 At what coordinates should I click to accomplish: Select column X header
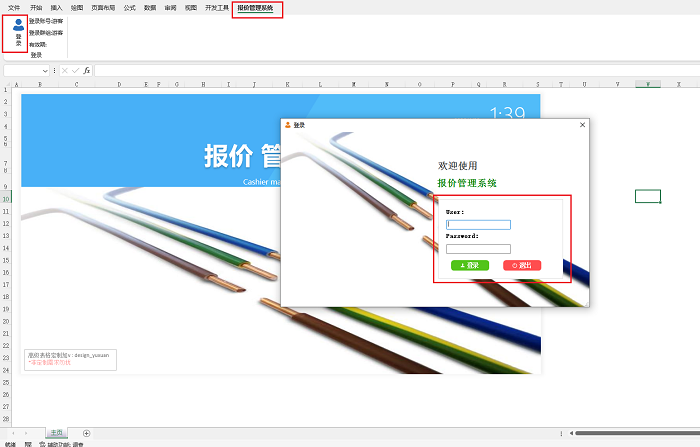(x=679, y=84)
